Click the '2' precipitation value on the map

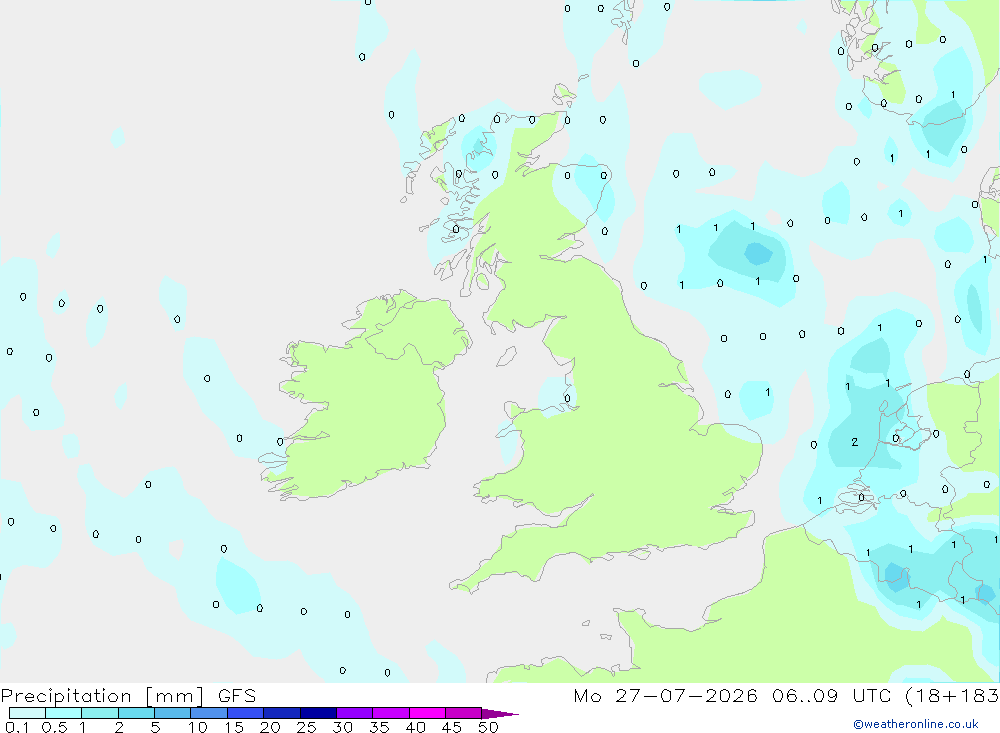click(x=855, y=442)
